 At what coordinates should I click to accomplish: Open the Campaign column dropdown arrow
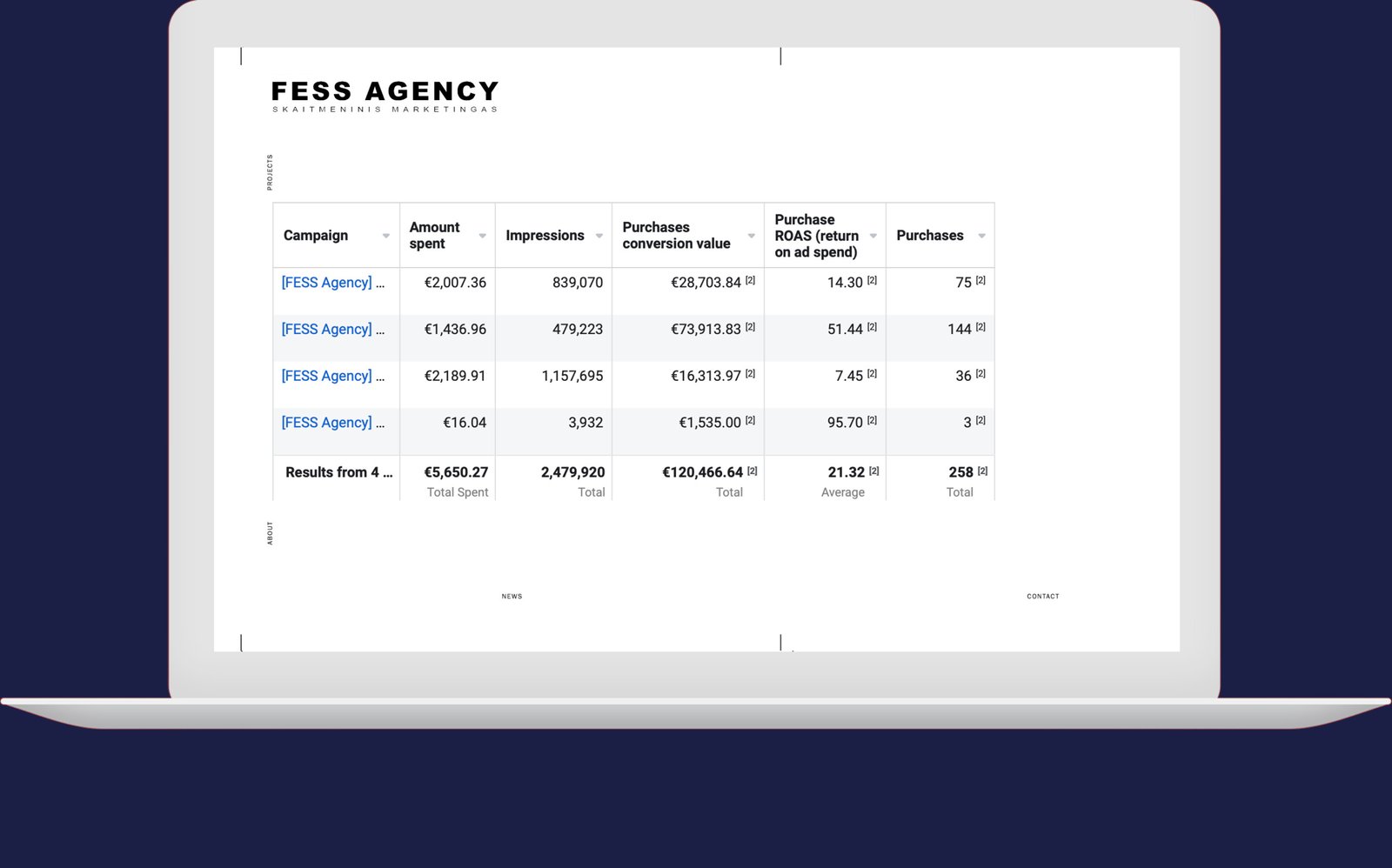click(386, 236)
